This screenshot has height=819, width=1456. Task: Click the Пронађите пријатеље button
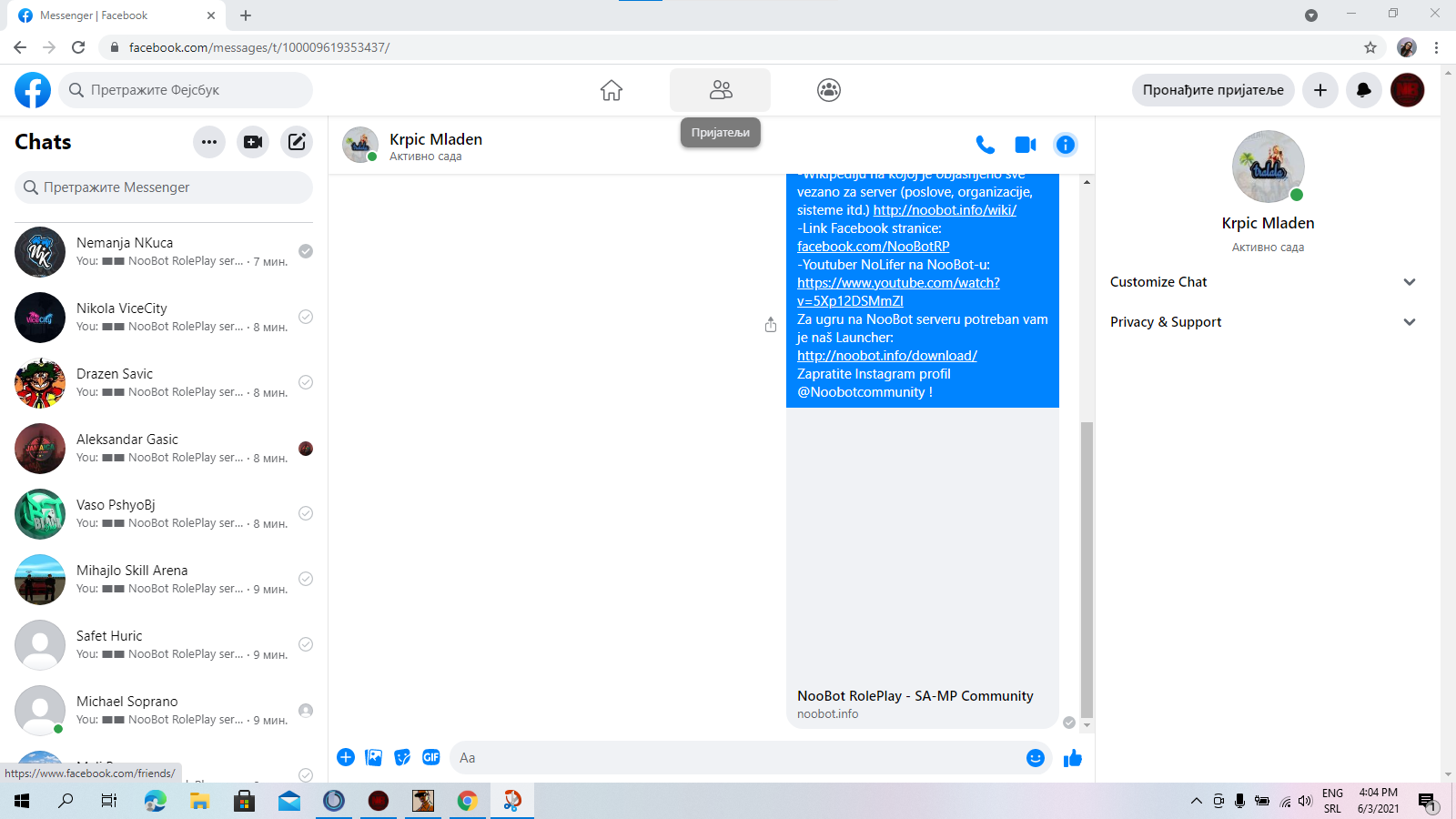pos(1213,90)
